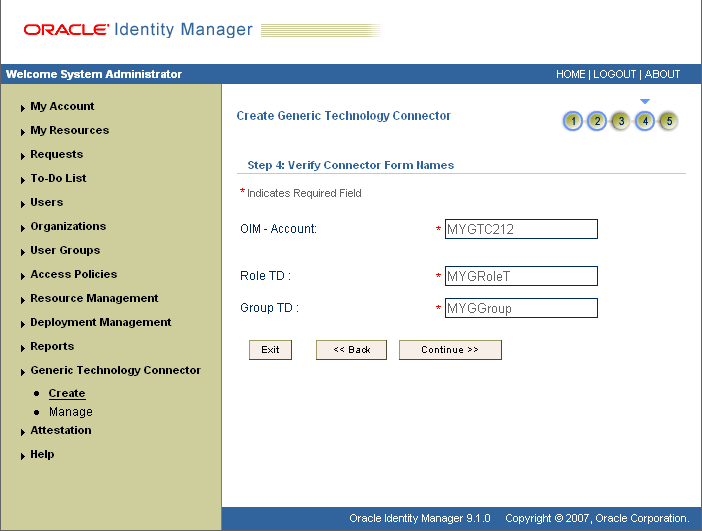Viewport: 702px width, 531px height.
Task: Click 'Oracle Identity Manager 9.1.0' footer text
Action: coord(420,518)
